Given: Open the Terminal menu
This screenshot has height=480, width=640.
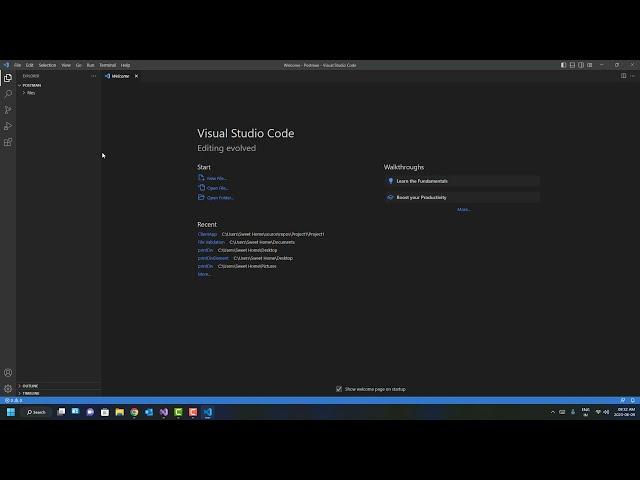Looking at the screenshot, I should (108, 65).
